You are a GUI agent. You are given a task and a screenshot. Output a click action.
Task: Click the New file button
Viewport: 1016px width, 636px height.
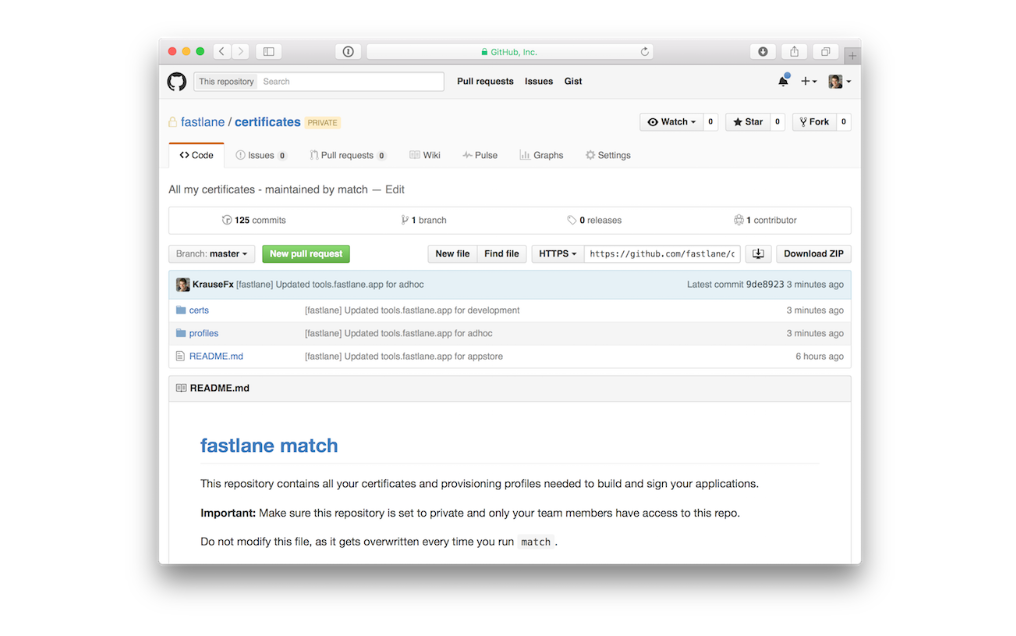point(452,254)
